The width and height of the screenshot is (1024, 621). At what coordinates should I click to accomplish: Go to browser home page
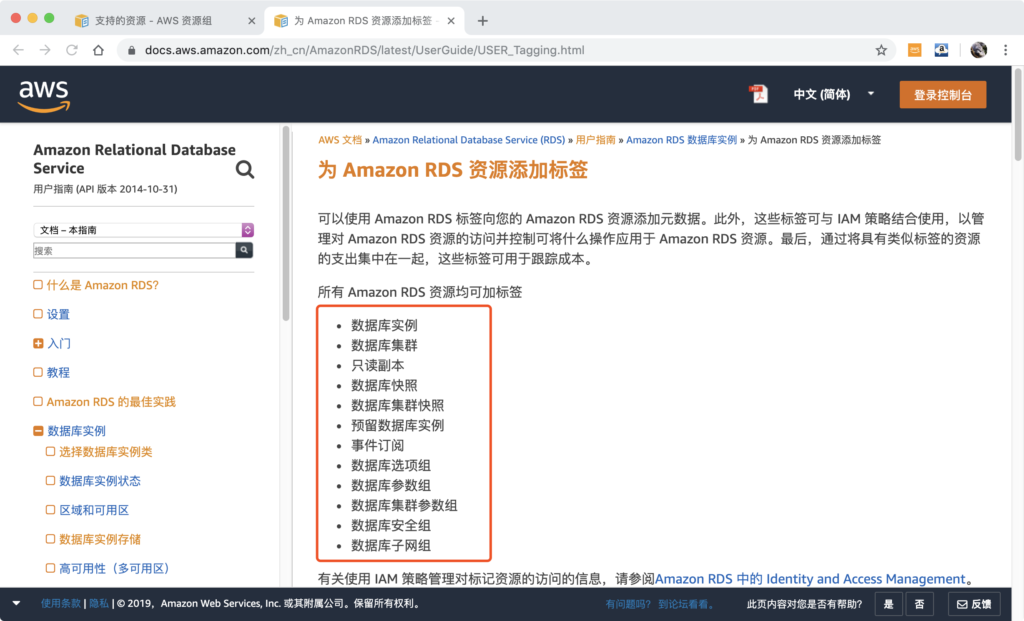[99, 50]
